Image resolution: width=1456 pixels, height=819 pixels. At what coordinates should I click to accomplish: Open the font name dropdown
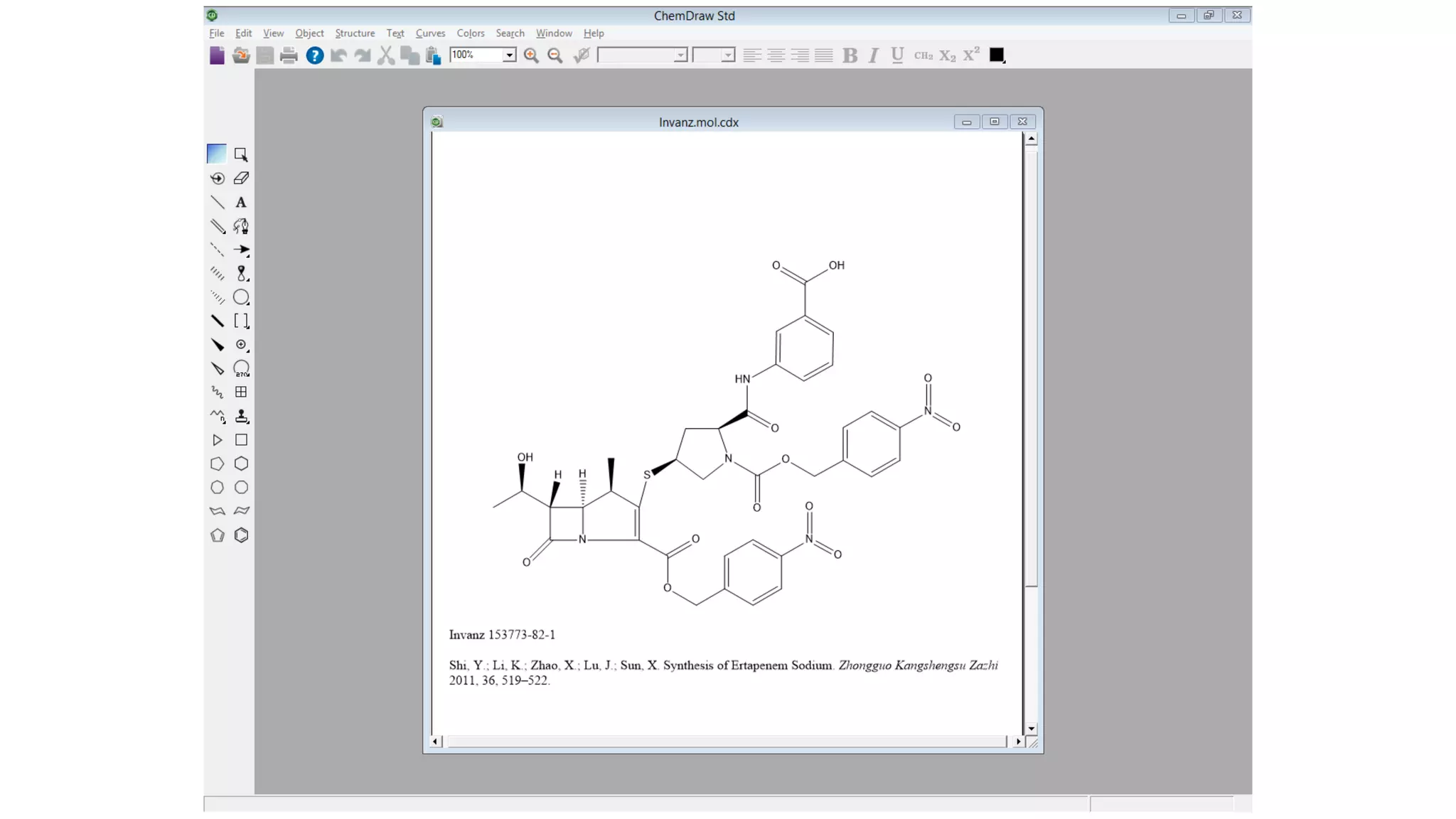pos(680,55)
